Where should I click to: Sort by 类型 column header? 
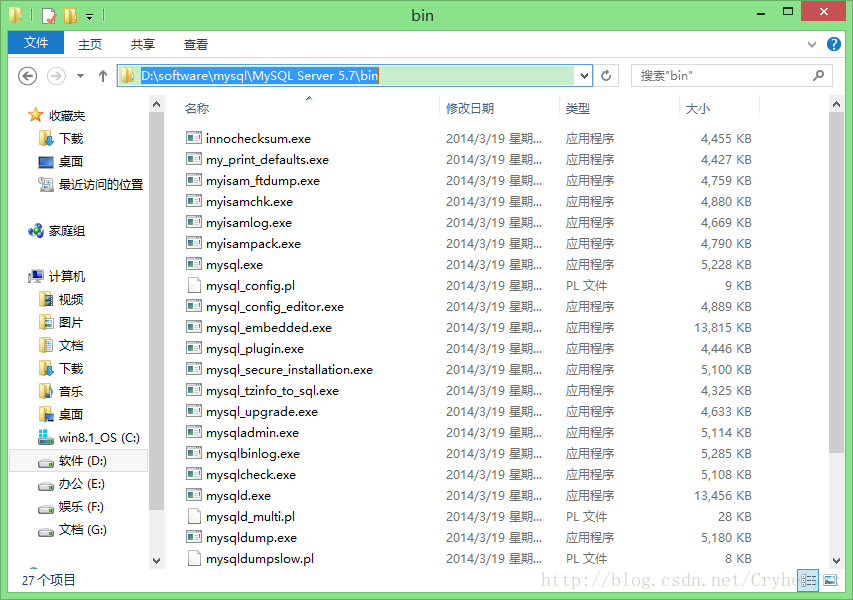click(578, 108)
